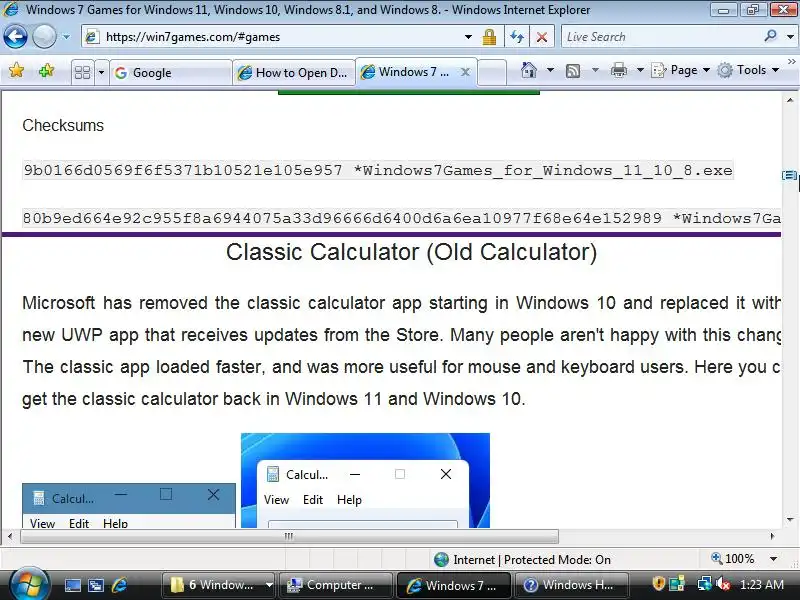Select the Windows 7 ... tab
Screen dimensions: 800x600
tap(406, 72)
